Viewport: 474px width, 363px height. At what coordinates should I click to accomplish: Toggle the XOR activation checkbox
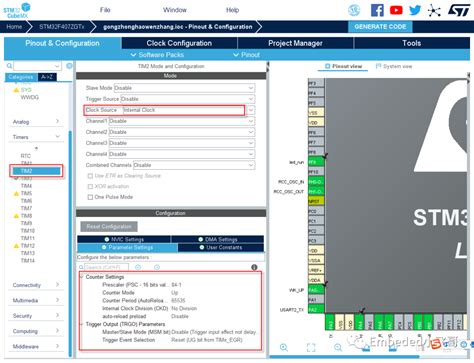[x=90, y=186]
